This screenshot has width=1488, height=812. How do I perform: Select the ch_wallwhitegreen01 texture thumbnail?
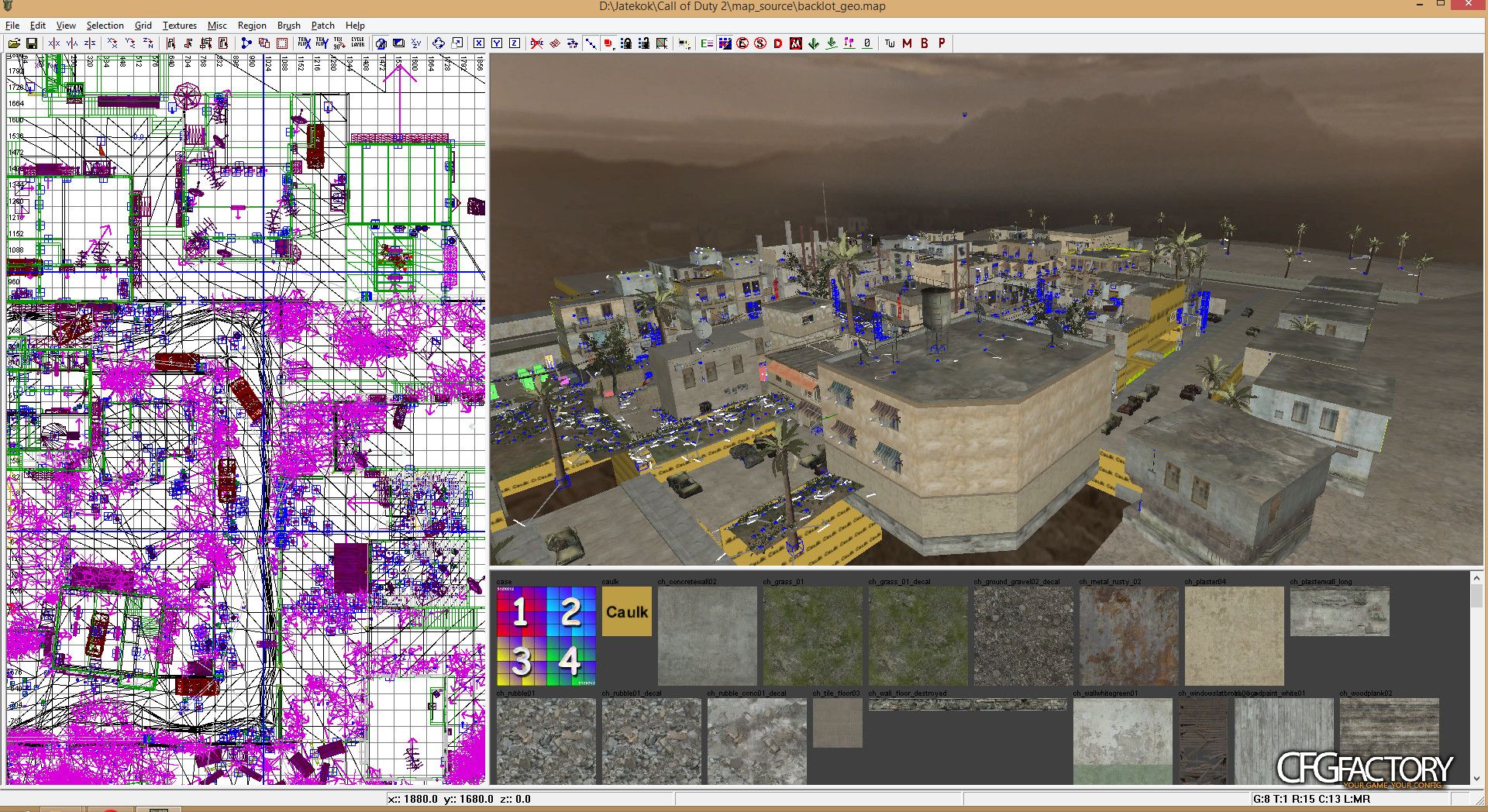tap(1122, 741)
